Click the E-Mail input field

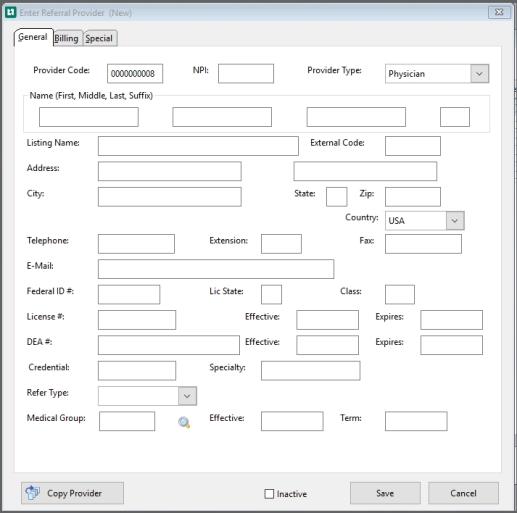pyautogui.click(x=216, y=269)
